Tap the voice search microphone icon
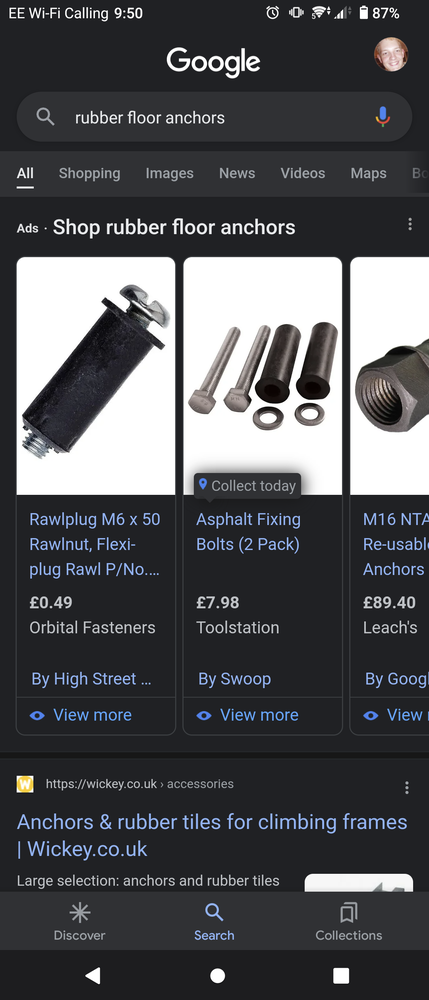This screenshot has width=429, height=1000. click(382, 117)
